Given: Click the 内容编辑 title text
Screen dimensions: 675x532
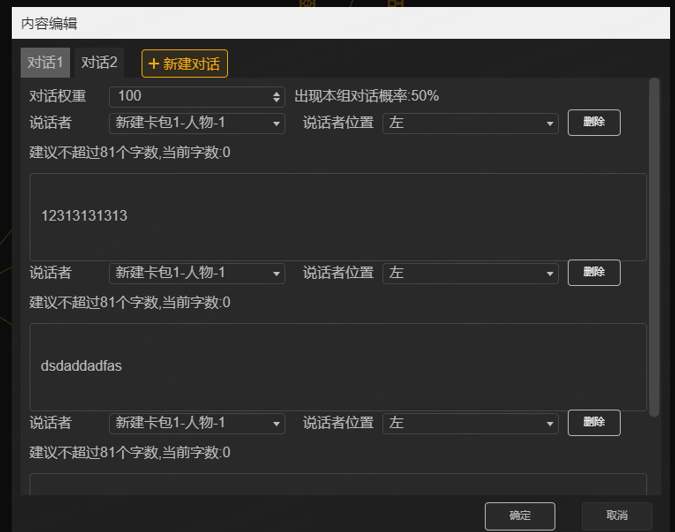Looking at the screenshot, I should point(49,23).
